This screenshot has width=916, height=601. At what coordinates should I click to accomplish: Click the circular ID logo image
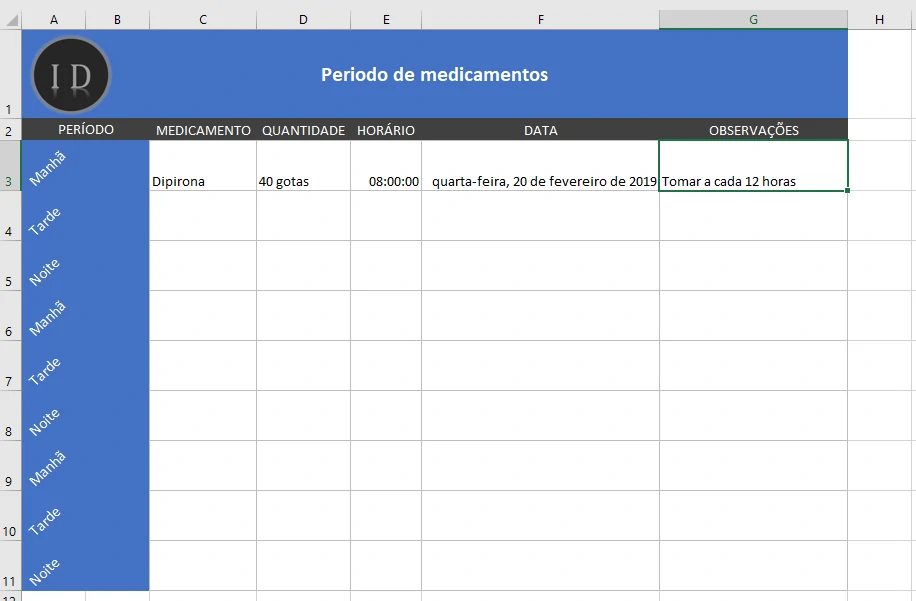pyautogui.click(x=69, y=73)
